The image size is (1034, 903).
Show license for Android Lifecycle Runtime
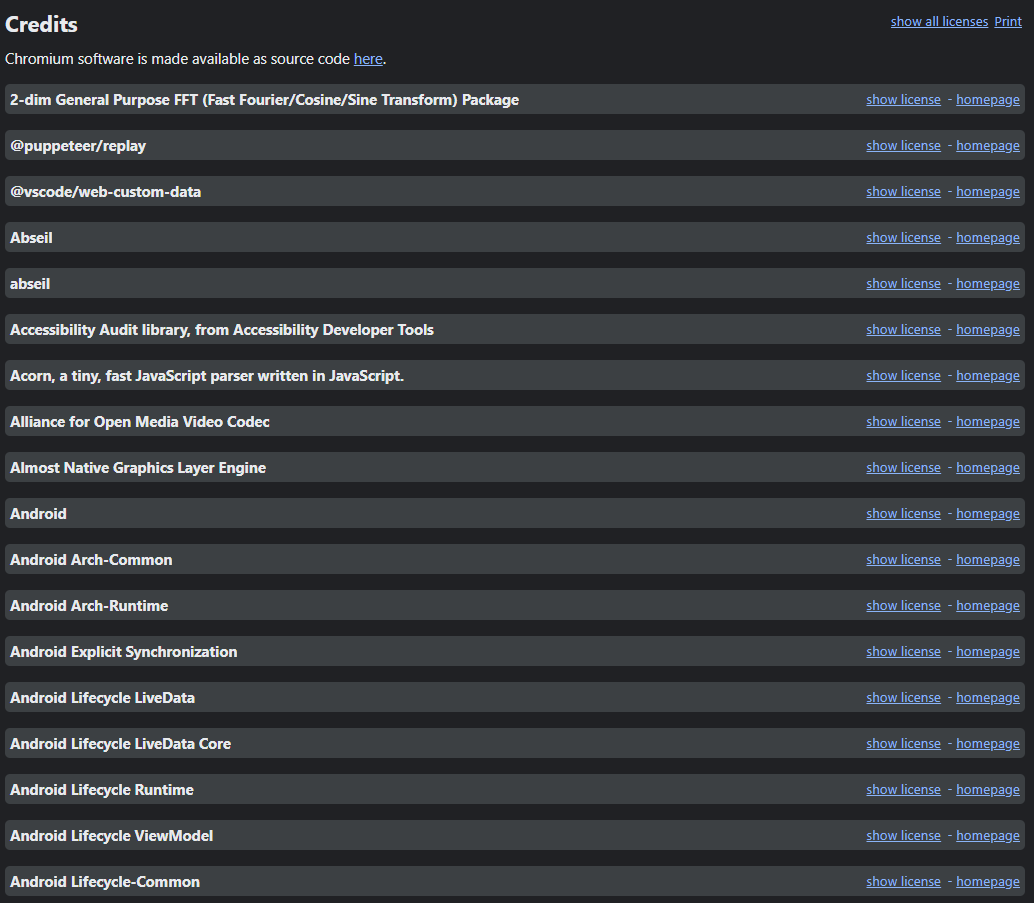(903, 790)
